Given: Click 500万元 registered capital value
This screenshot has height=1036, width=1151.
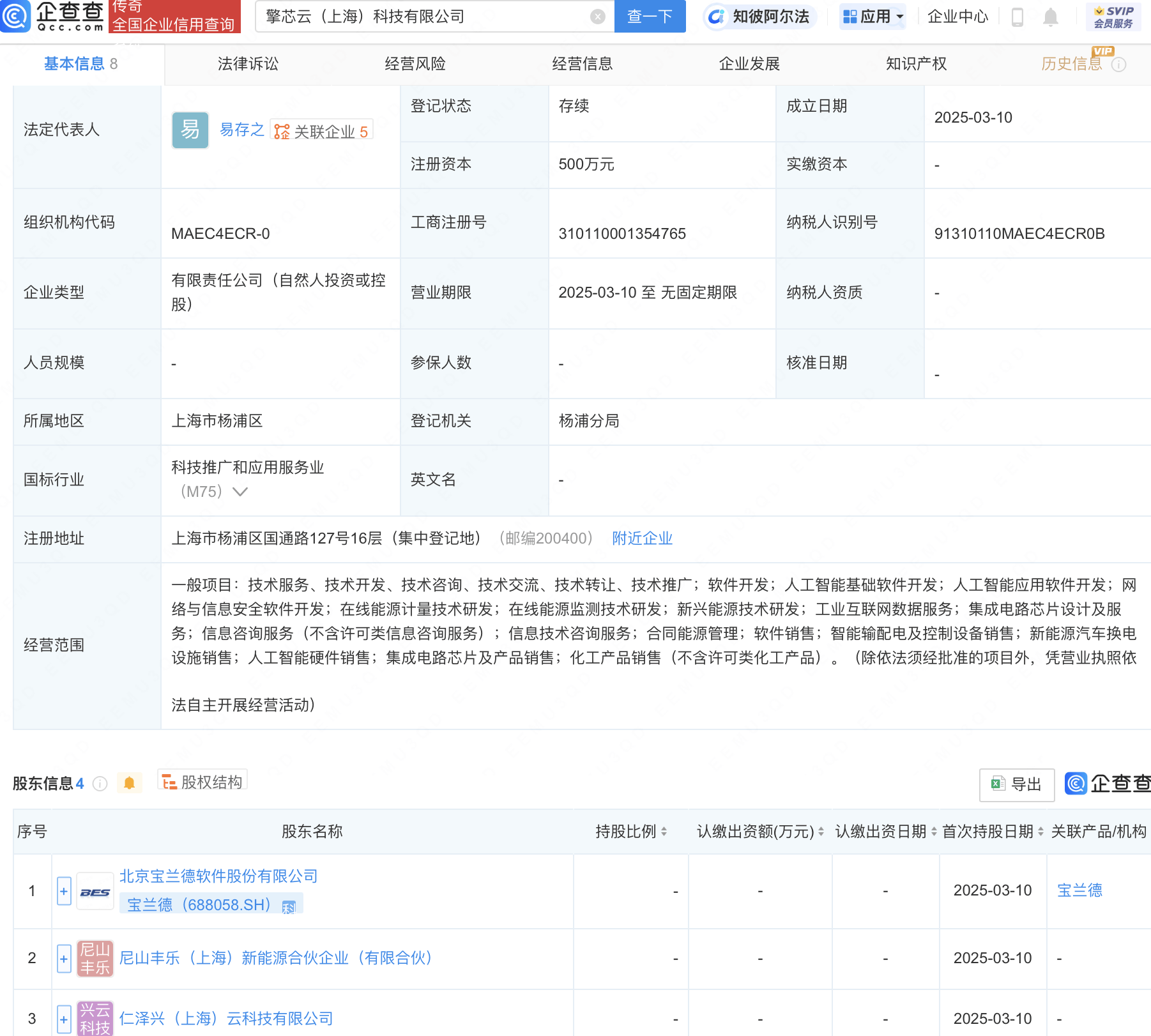Looking at the screenshot, I should (x=586, y=165).
